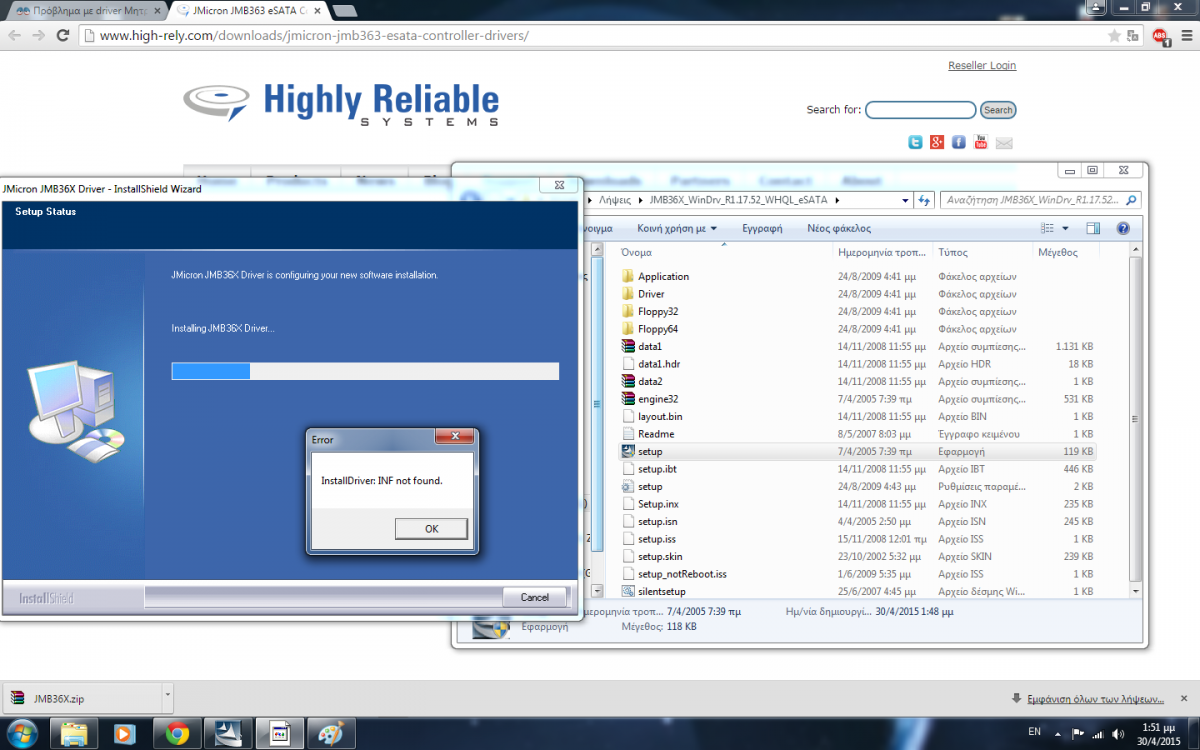1200x750 pixels.
Task: Open Explorer help question mark icon
Action: pyautogui.click(x=1123, y=229)
